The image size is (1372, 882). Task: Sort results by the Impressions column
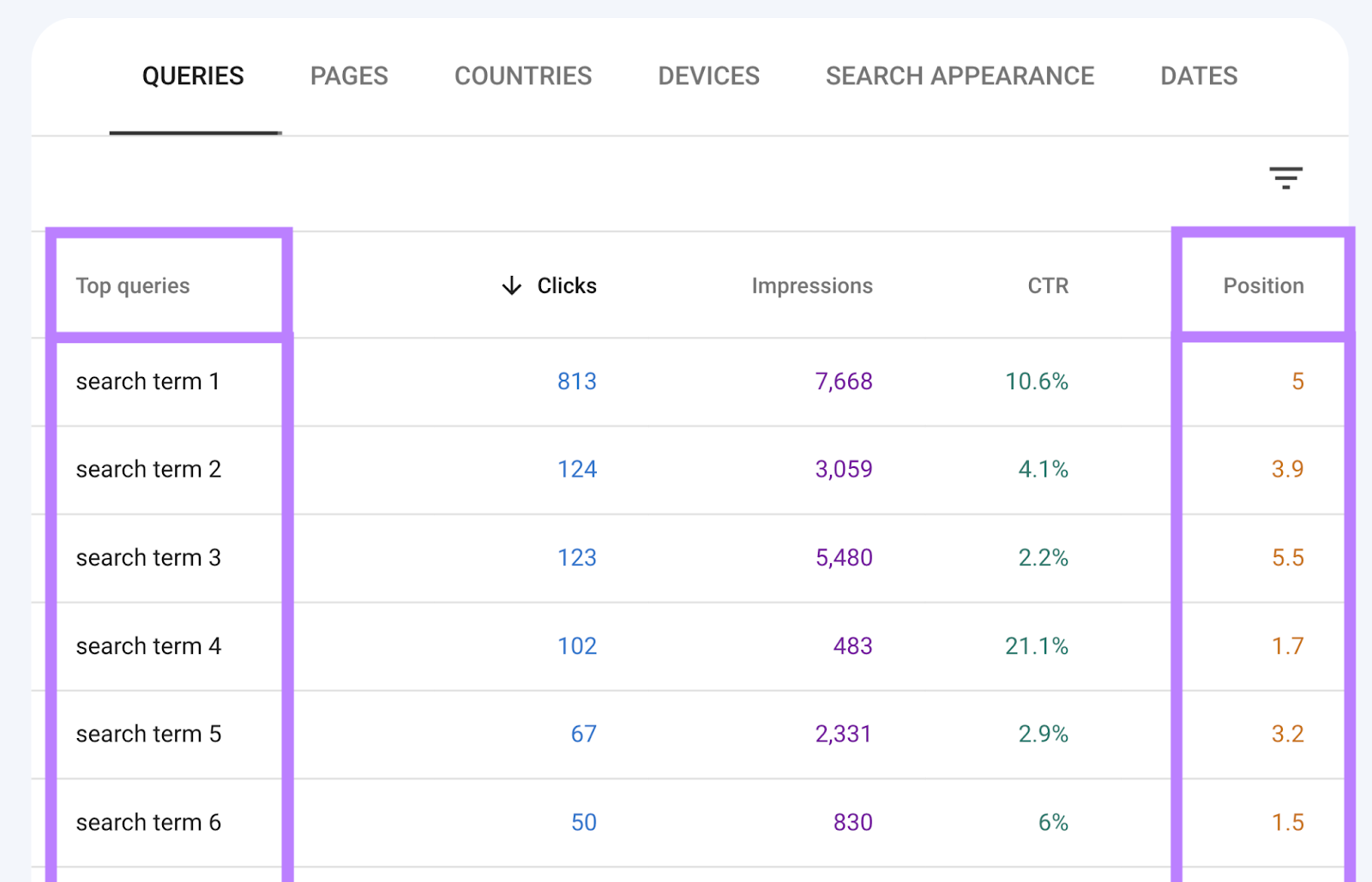coord(811,285)
